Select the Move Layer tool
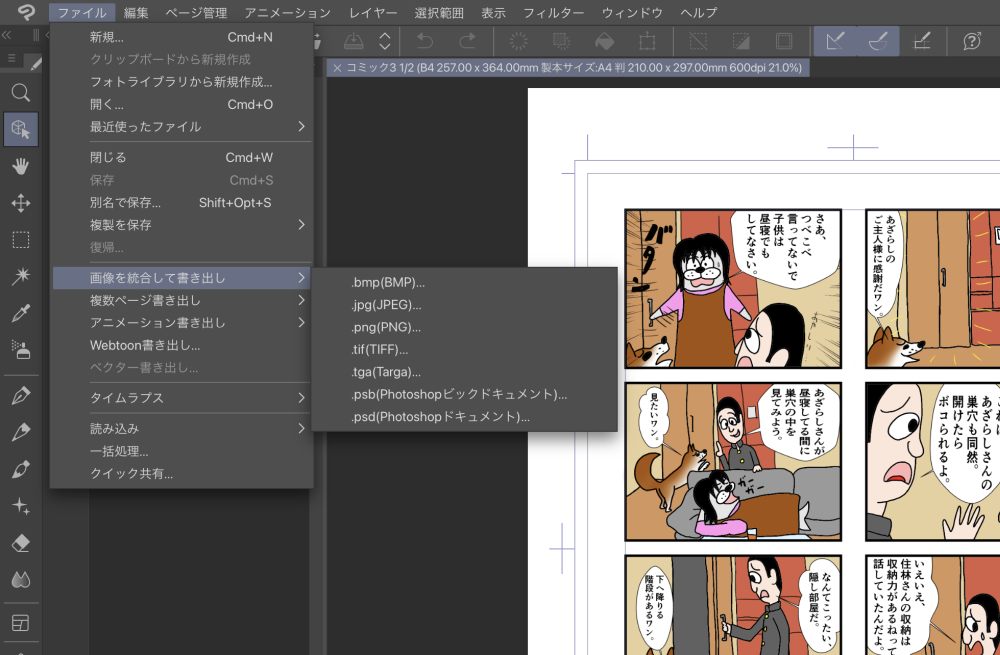 pos(20,203)
